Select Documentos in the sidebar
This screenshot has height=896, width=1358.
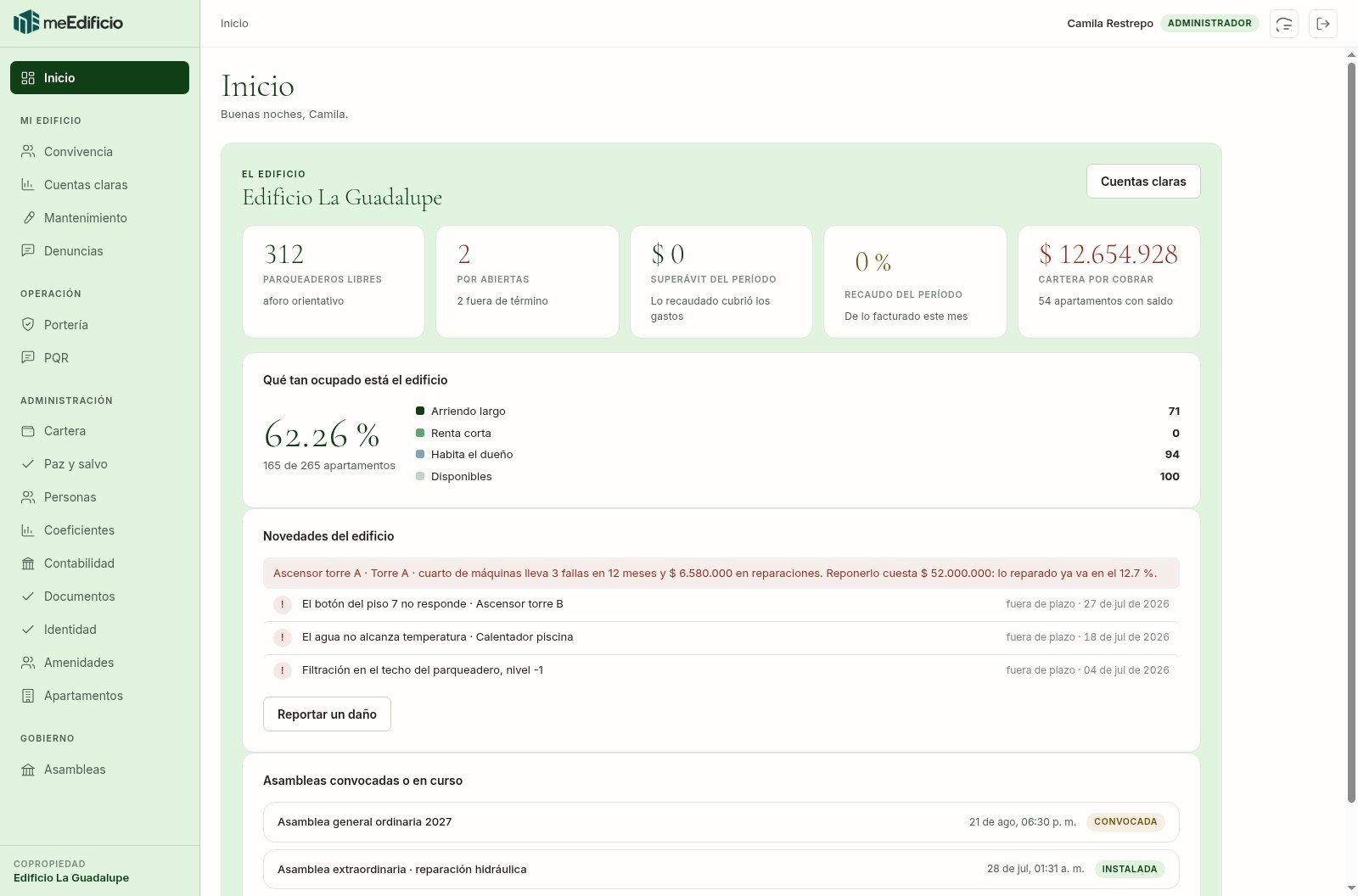pyautogui.click(x=99, y=596)
